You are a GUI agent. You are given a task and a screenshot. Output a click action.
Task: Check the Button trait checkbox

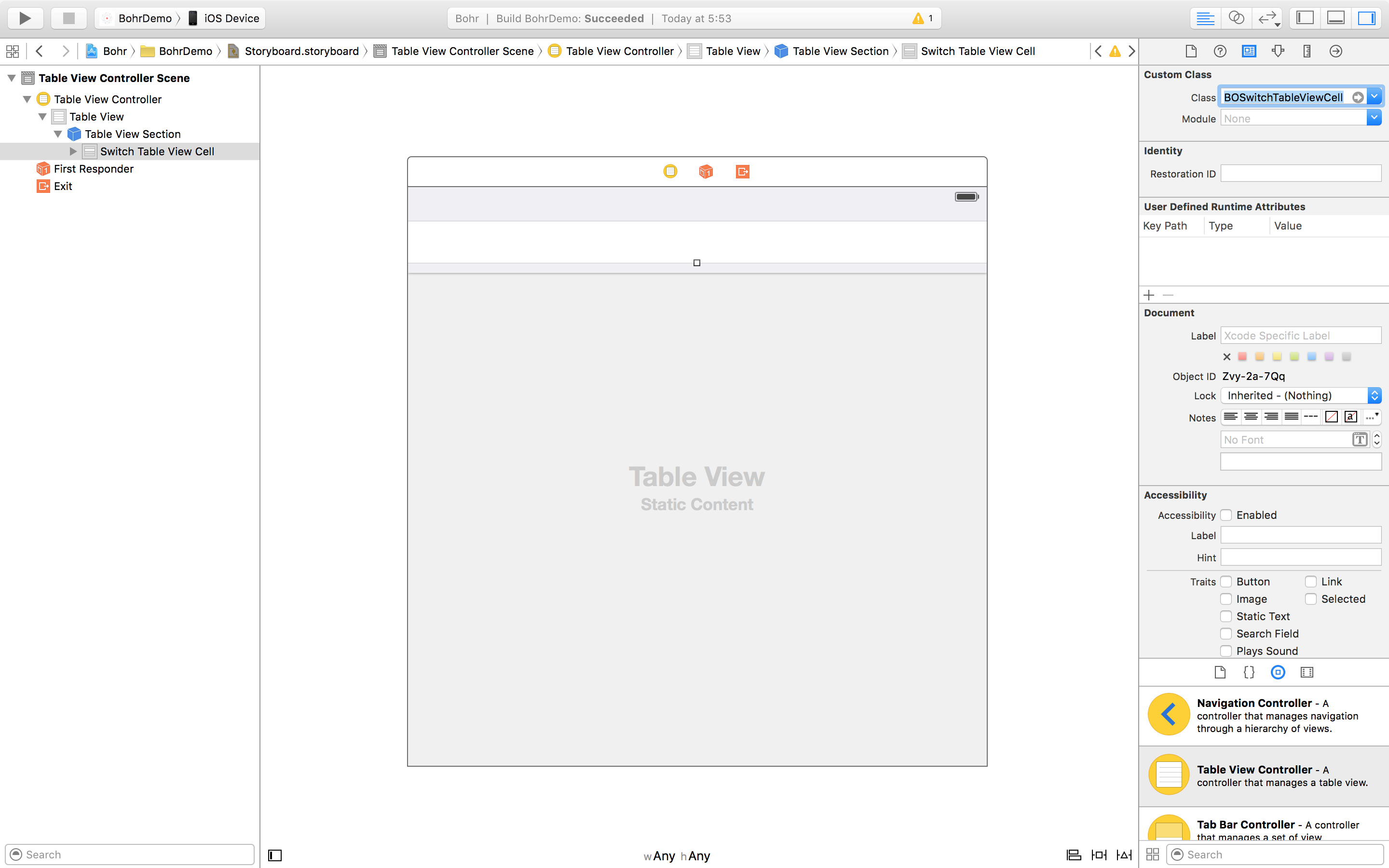(1226, 582)
